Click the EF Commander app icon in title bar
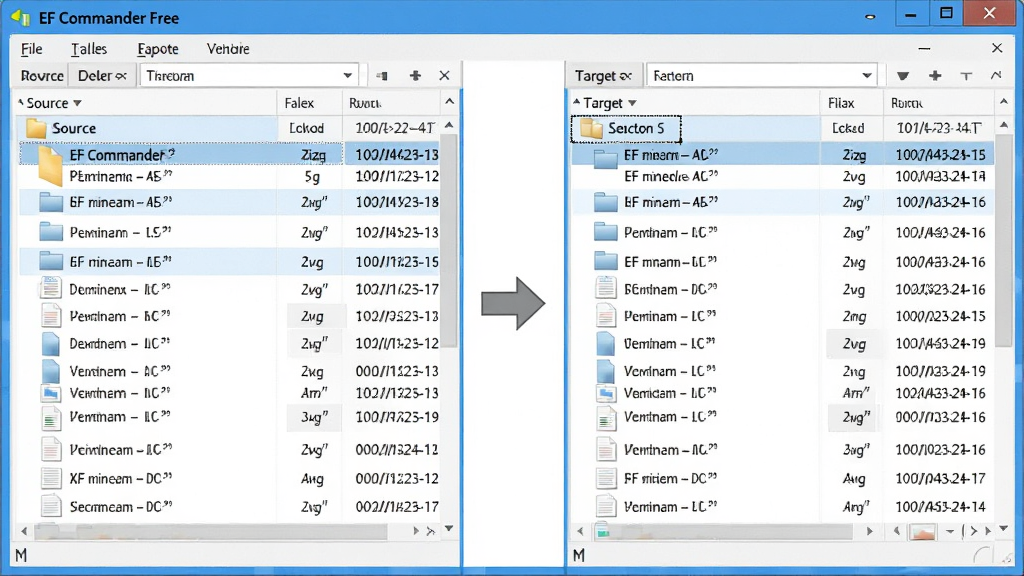The image size is (1024, 576). click(x=20, y=18)
